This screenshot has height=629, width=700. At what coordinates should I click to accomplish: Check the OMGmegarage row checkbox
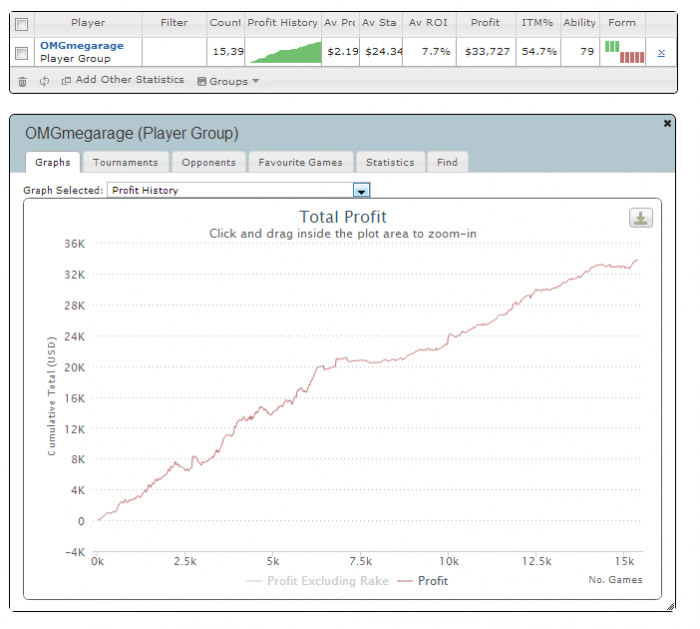click(x=21, y=54)
